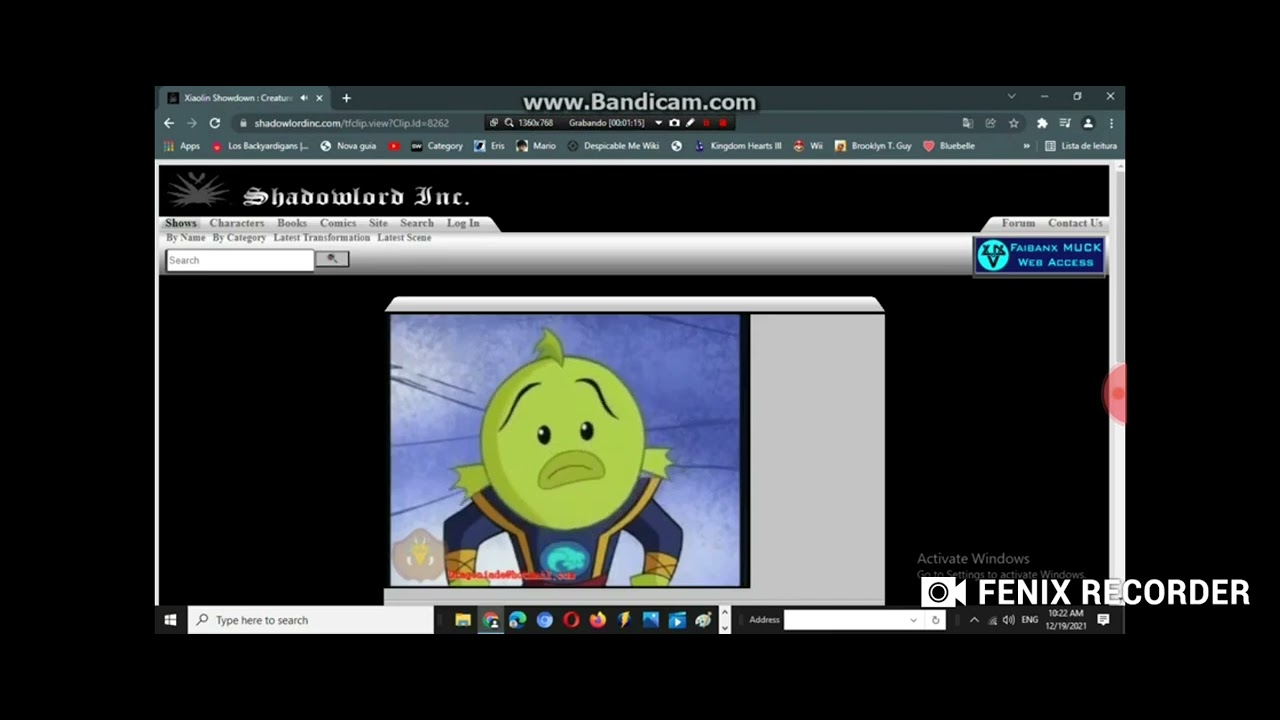Click Latest Transformation submenu link
Viewport: 1280px width, 720px height.
tap(322, 238)
